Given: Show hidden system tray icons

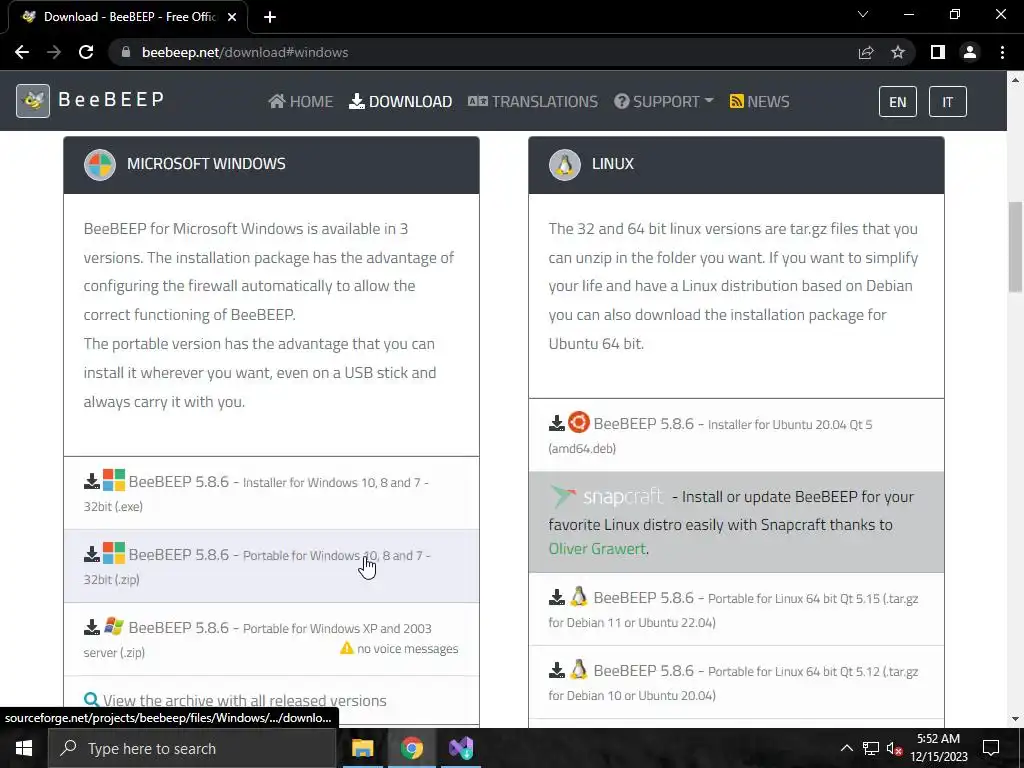Looking at the screenshot, I should (846, 748).
